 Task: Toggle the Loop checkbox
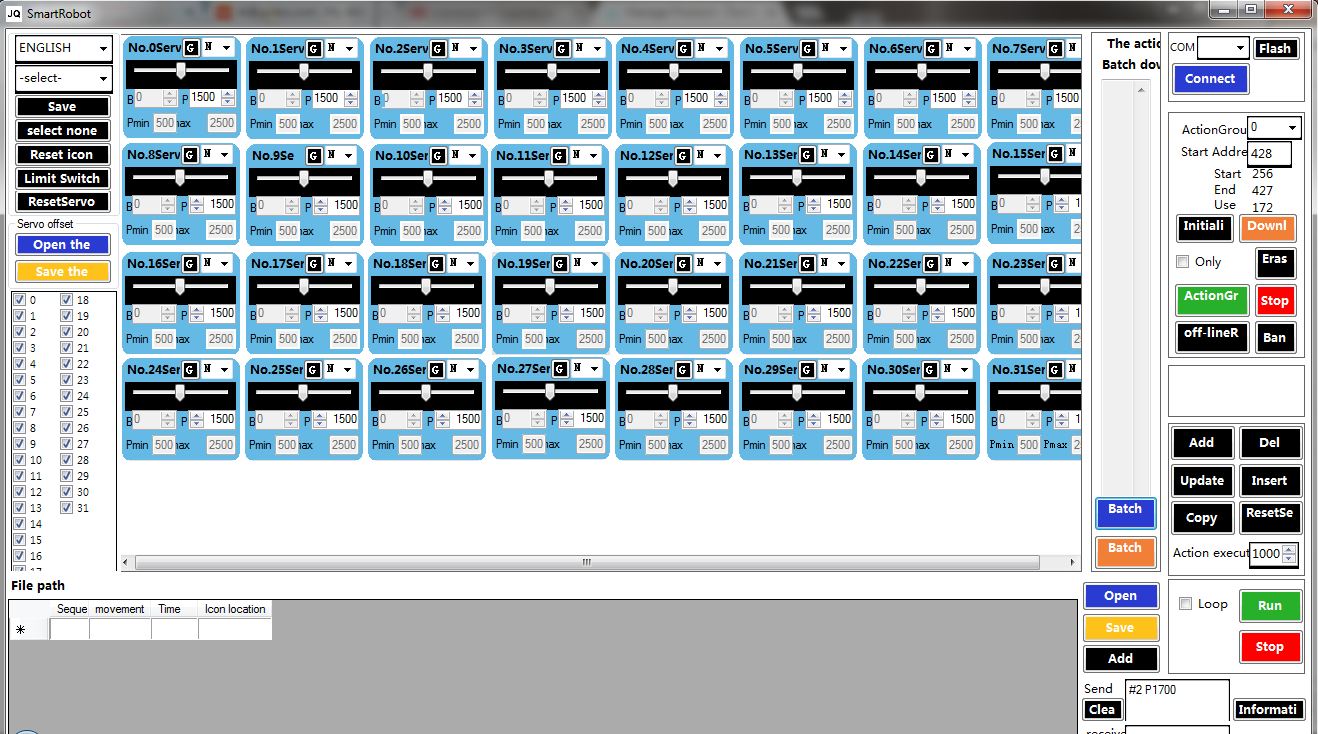click(1185, 604)
